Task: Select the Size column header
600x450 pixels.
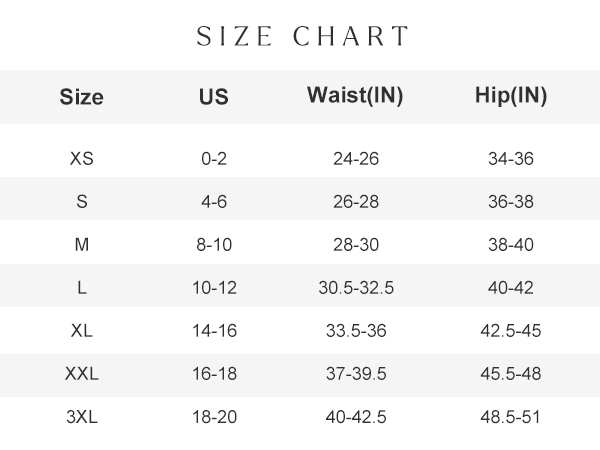Action: [82, 96]
